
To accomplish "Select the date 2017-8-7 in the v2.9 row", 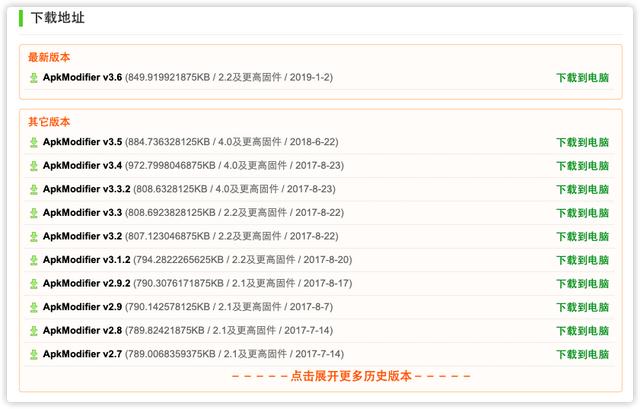I will pyautogui.click(x=310, y=307).
